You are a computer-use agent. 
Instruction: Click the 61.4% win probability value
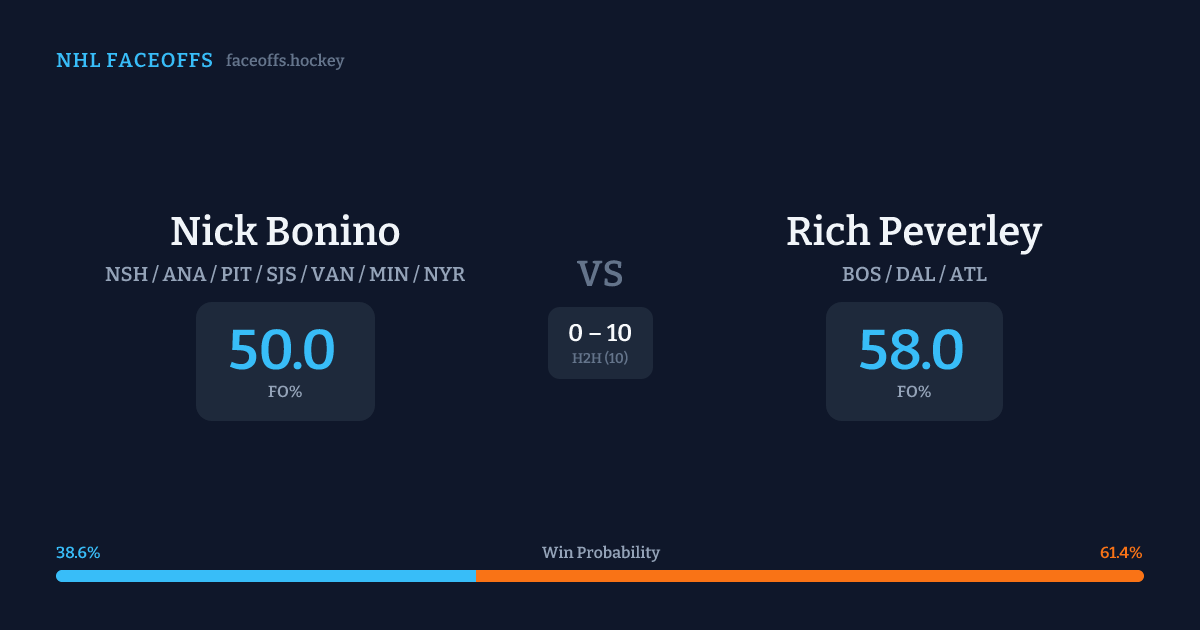click(1121, 553)
